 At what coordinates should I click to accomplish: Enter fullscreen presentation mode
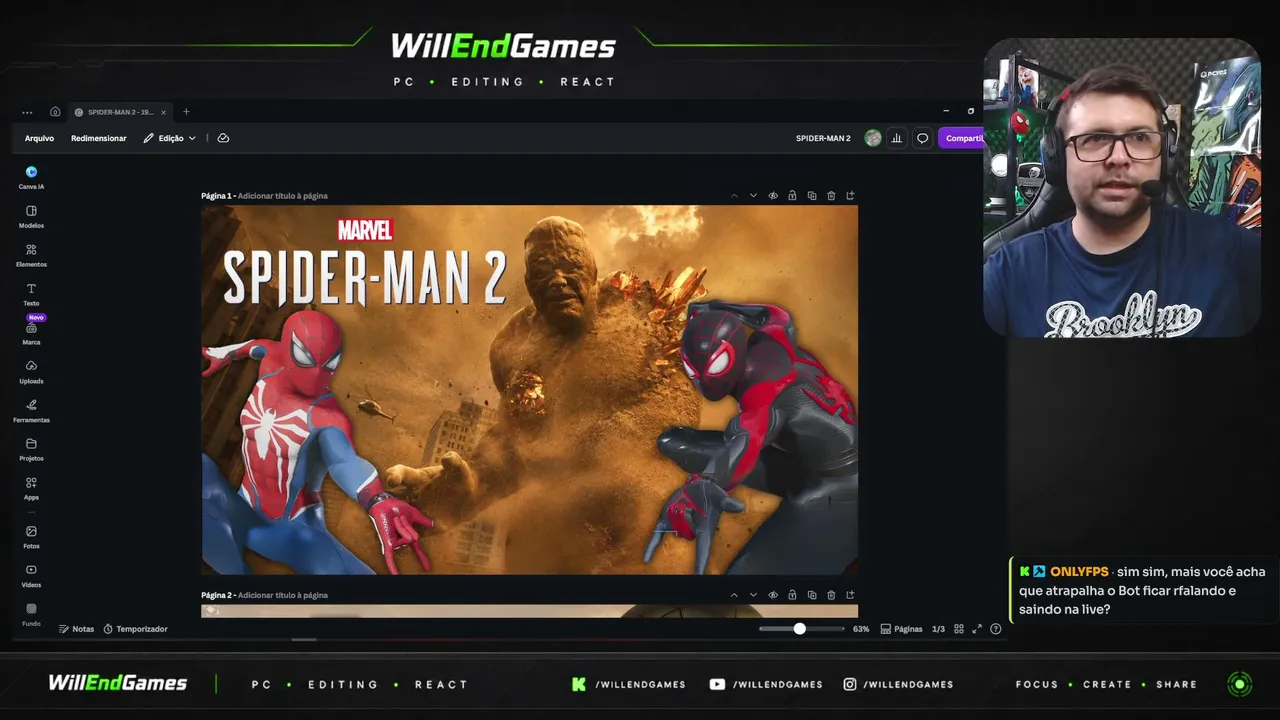[x=977, y=629]
